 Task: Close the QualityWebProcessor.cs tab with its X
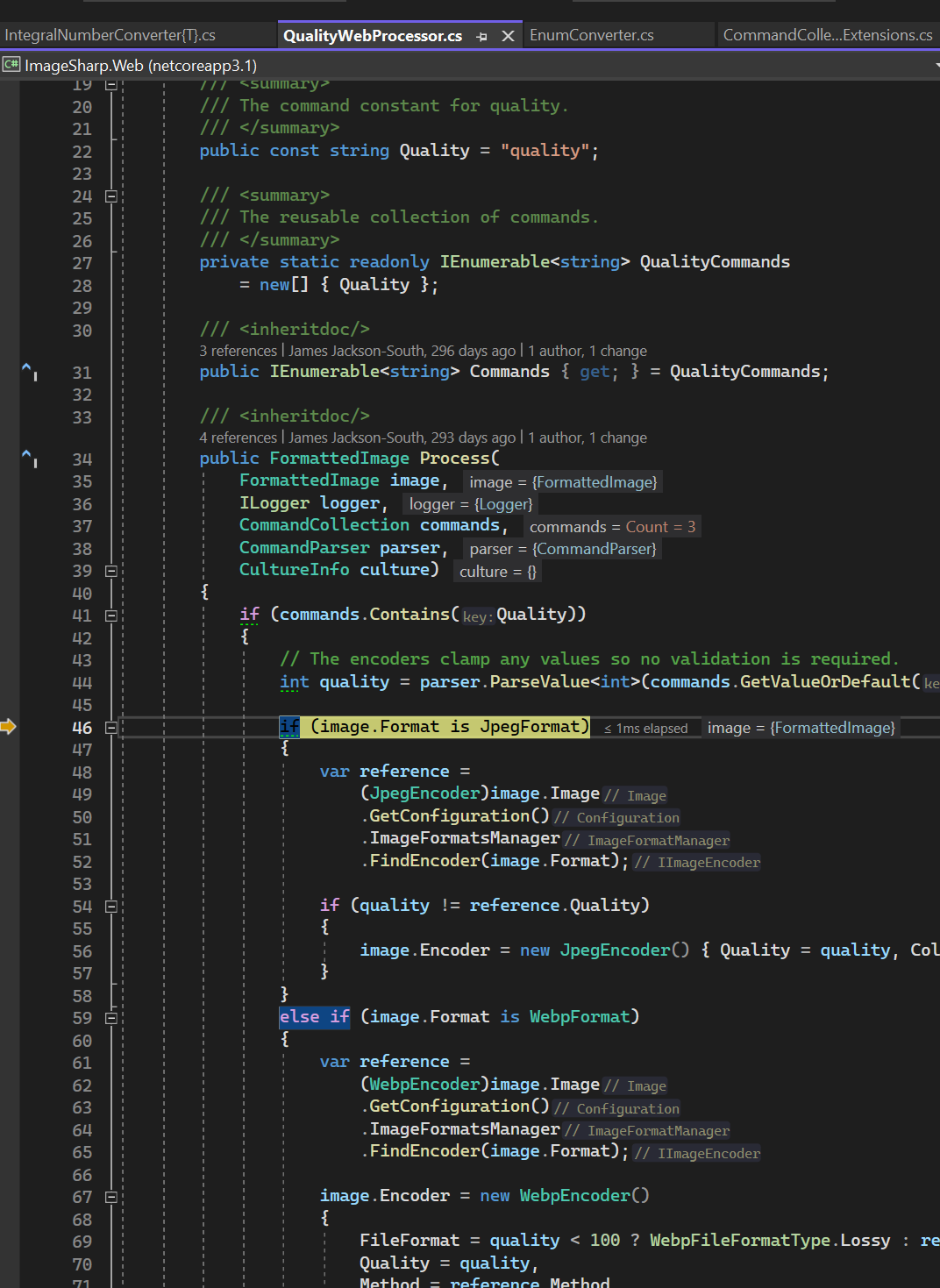(506, 35)
